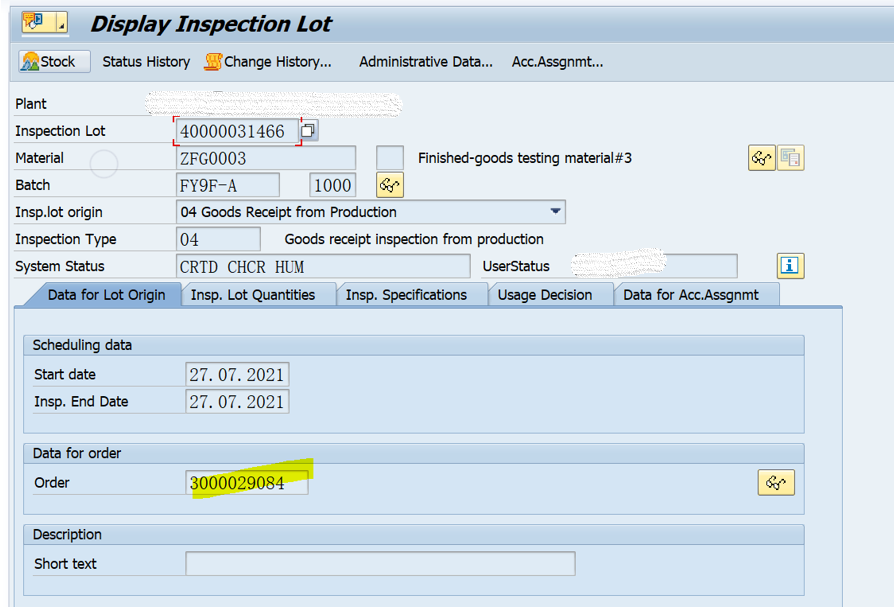Viewport: 894px width, 607px height.
Task: Open the title-bar services menu icon
Action: point(45,23)
